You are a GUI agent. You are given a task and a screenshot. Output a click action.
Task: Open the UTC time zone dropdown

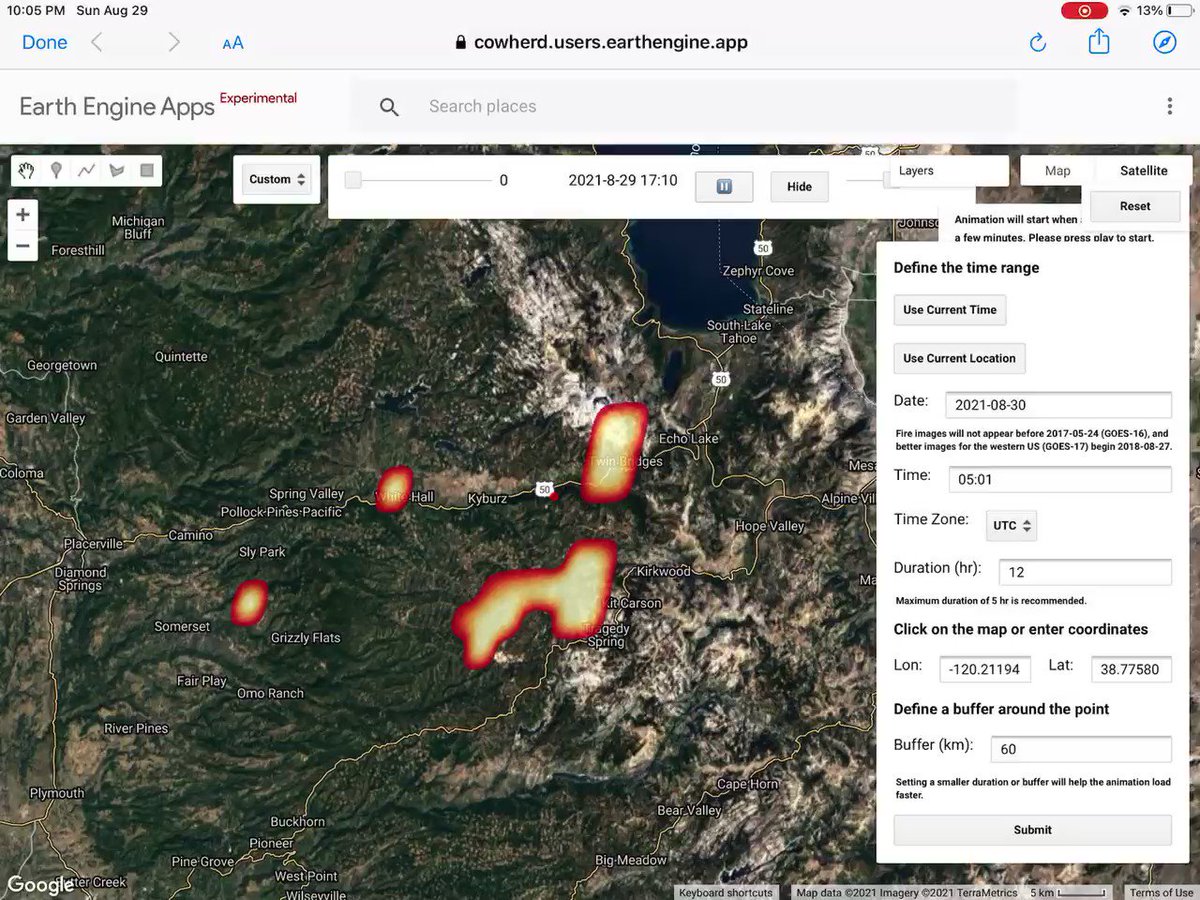click(x=1012, y=526)
